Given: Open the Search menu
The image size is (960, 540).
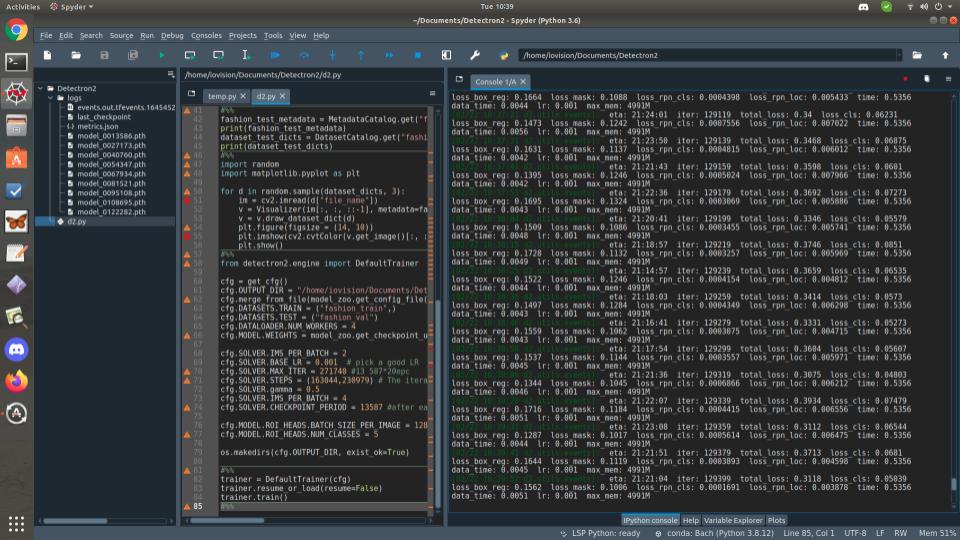Looking at the screenshot, I should click(x=91, y=36).
